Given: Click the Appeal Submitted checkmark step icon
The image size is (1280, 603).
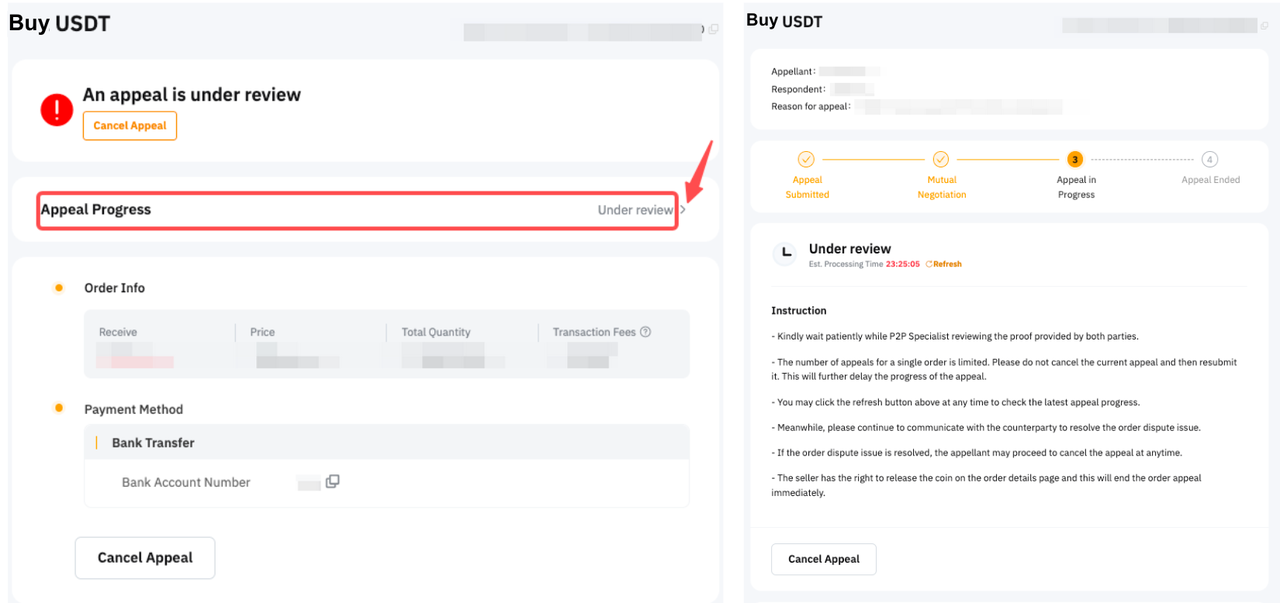Looking at the screenshot, I should click(x=806, y=159).
